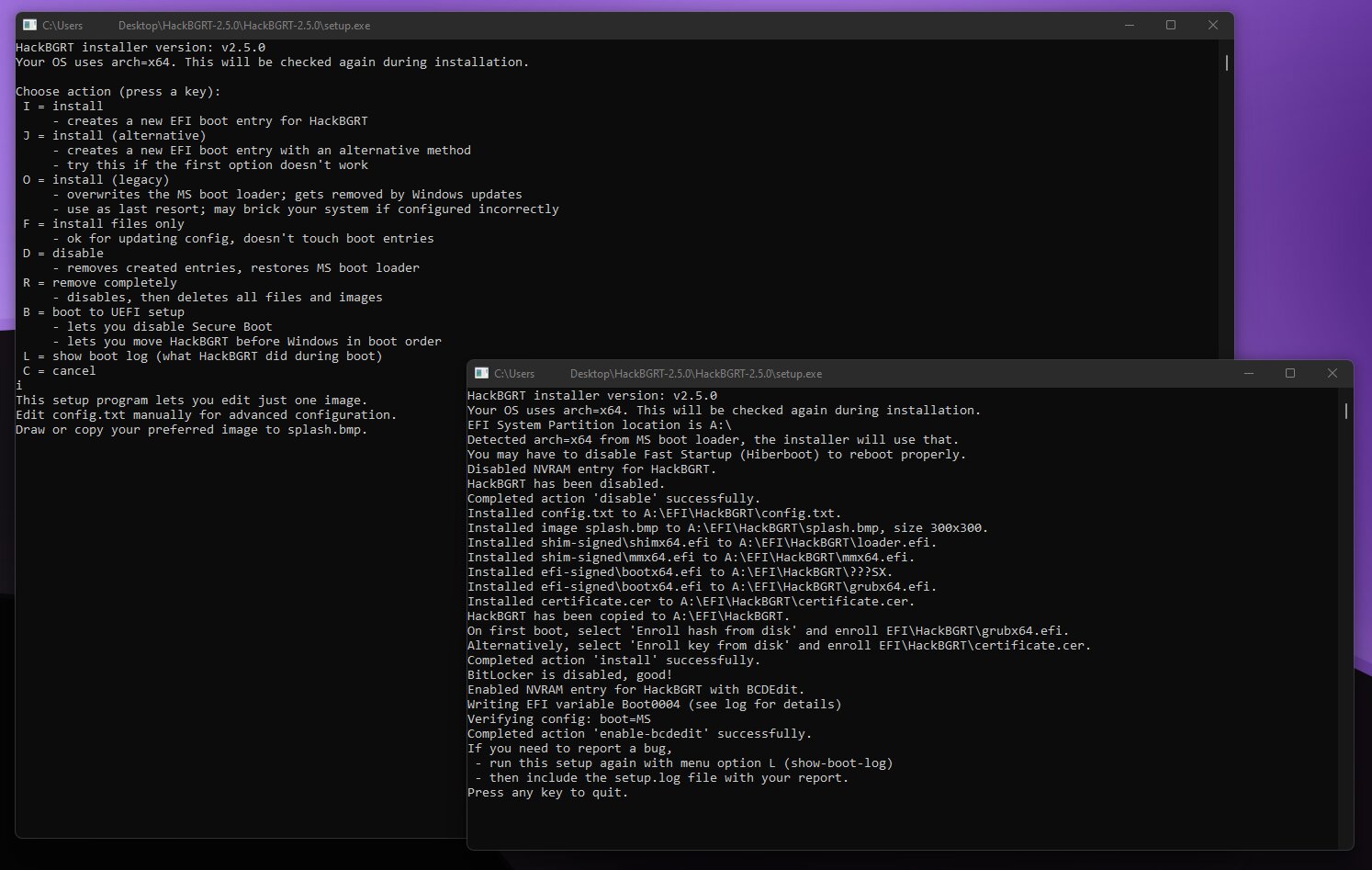Click 'Draw or copy your preferred image to splash.bmp.'
1372x870 pixels.
[x=192, y=430]
